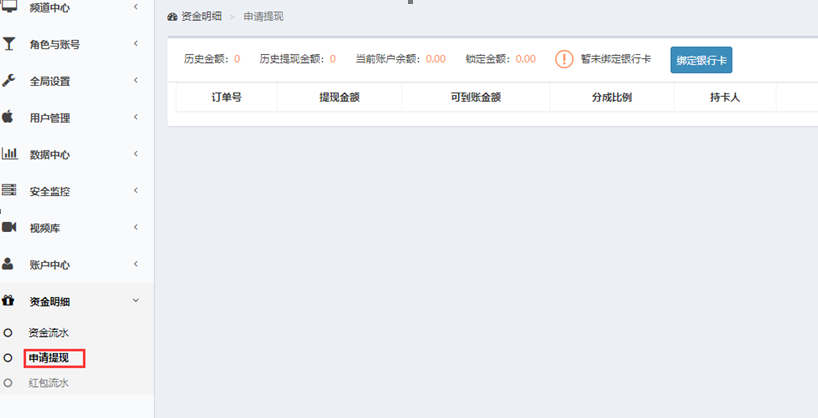Click 申请提现 in the breadcrumb

tap(263, 17)
